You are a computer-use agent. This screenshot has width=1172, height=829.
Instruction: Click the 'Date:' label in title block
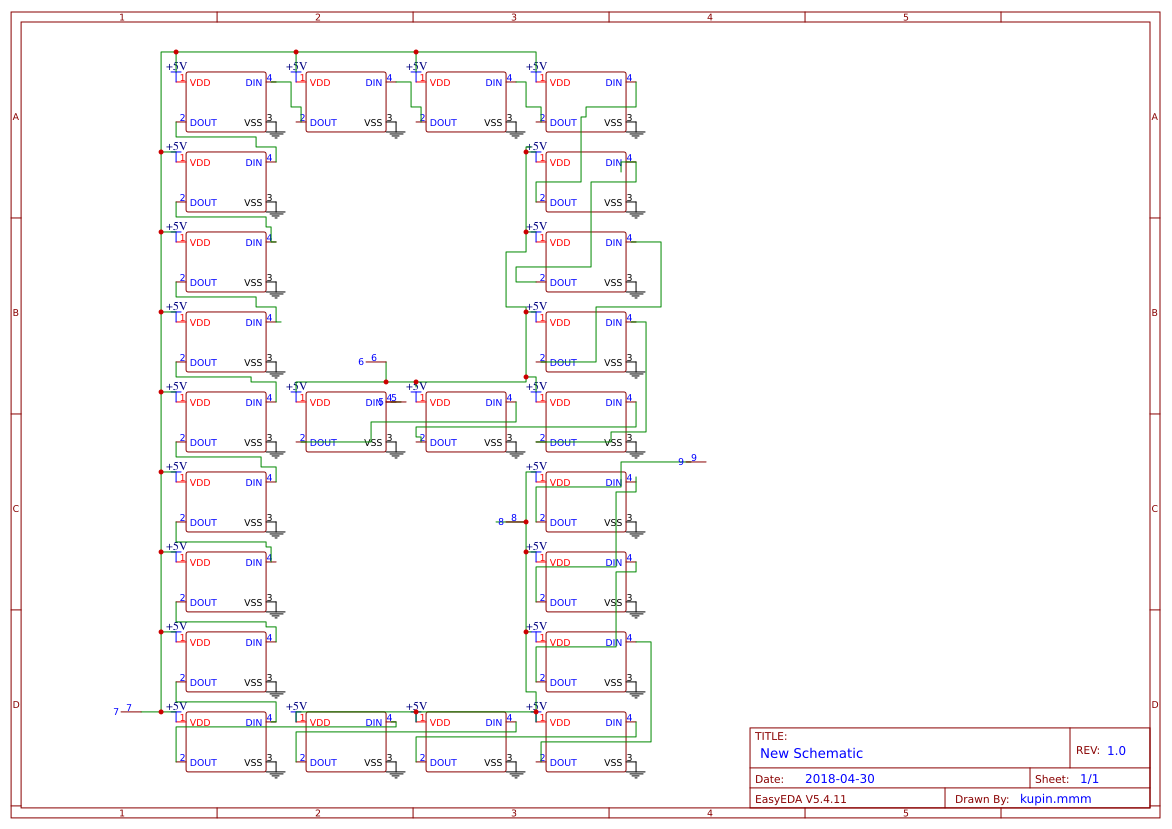769,779
